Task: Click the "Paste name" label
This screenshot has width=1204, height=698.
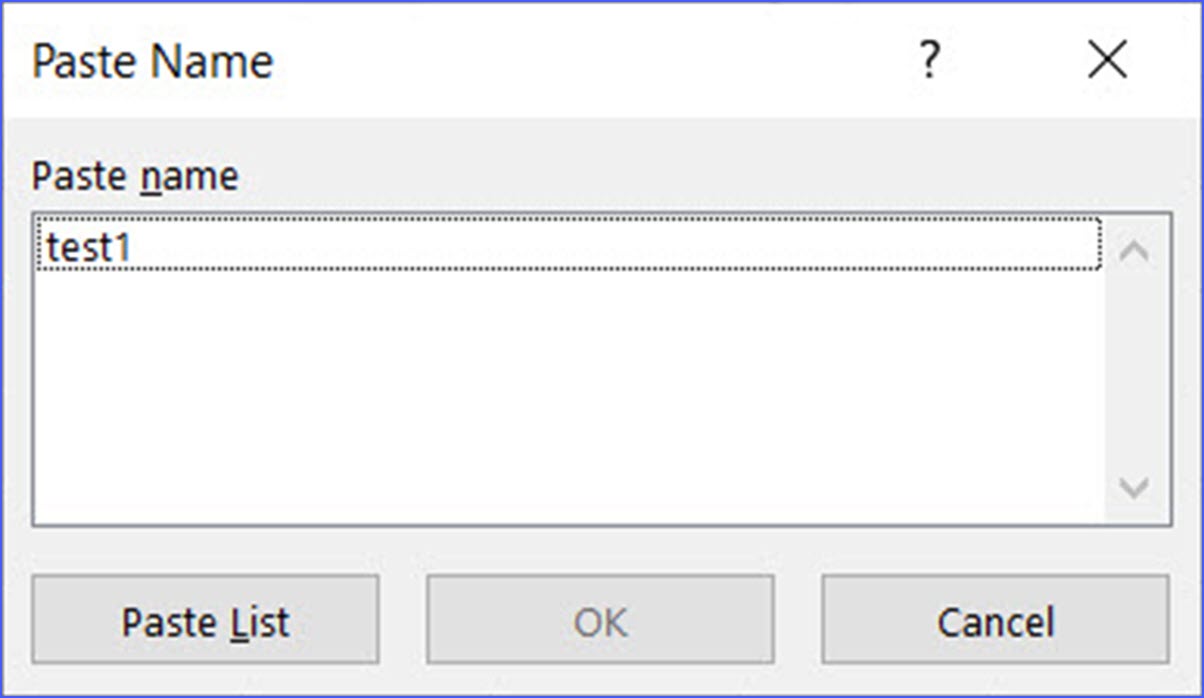Action: 135,176
